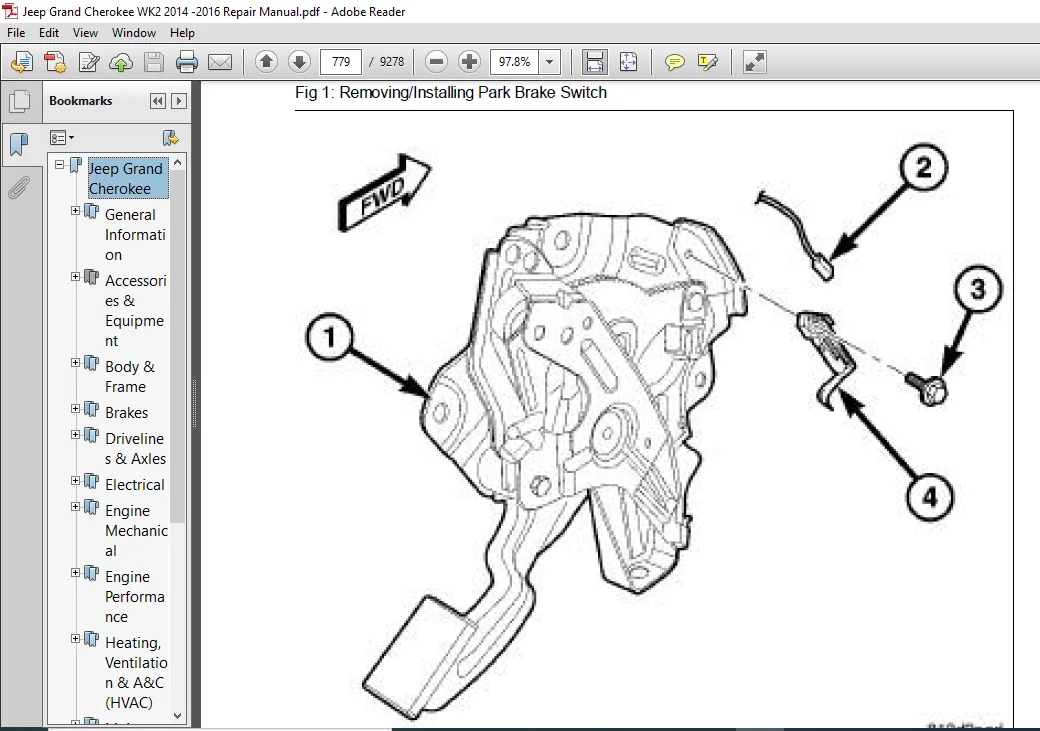
Task: Open the zoom percentage dropdown
Action: [x=549, y=62]
